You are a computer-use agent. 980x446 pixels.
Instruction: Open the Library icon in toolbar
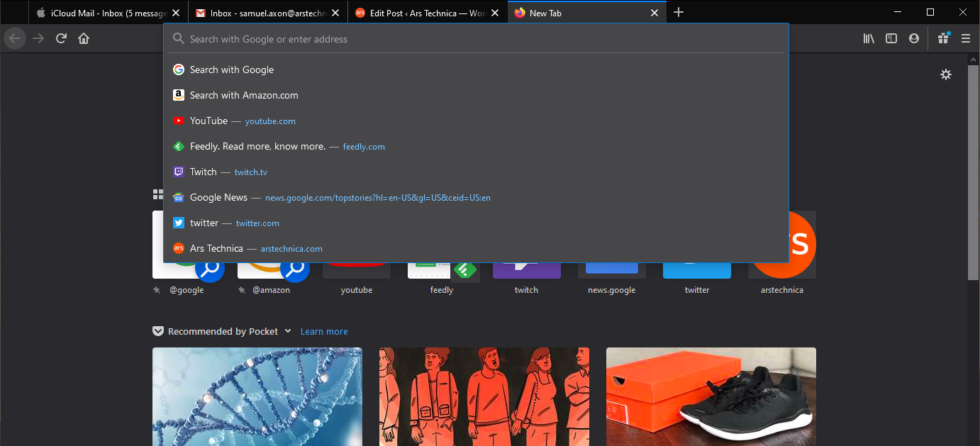coord(869,39)
